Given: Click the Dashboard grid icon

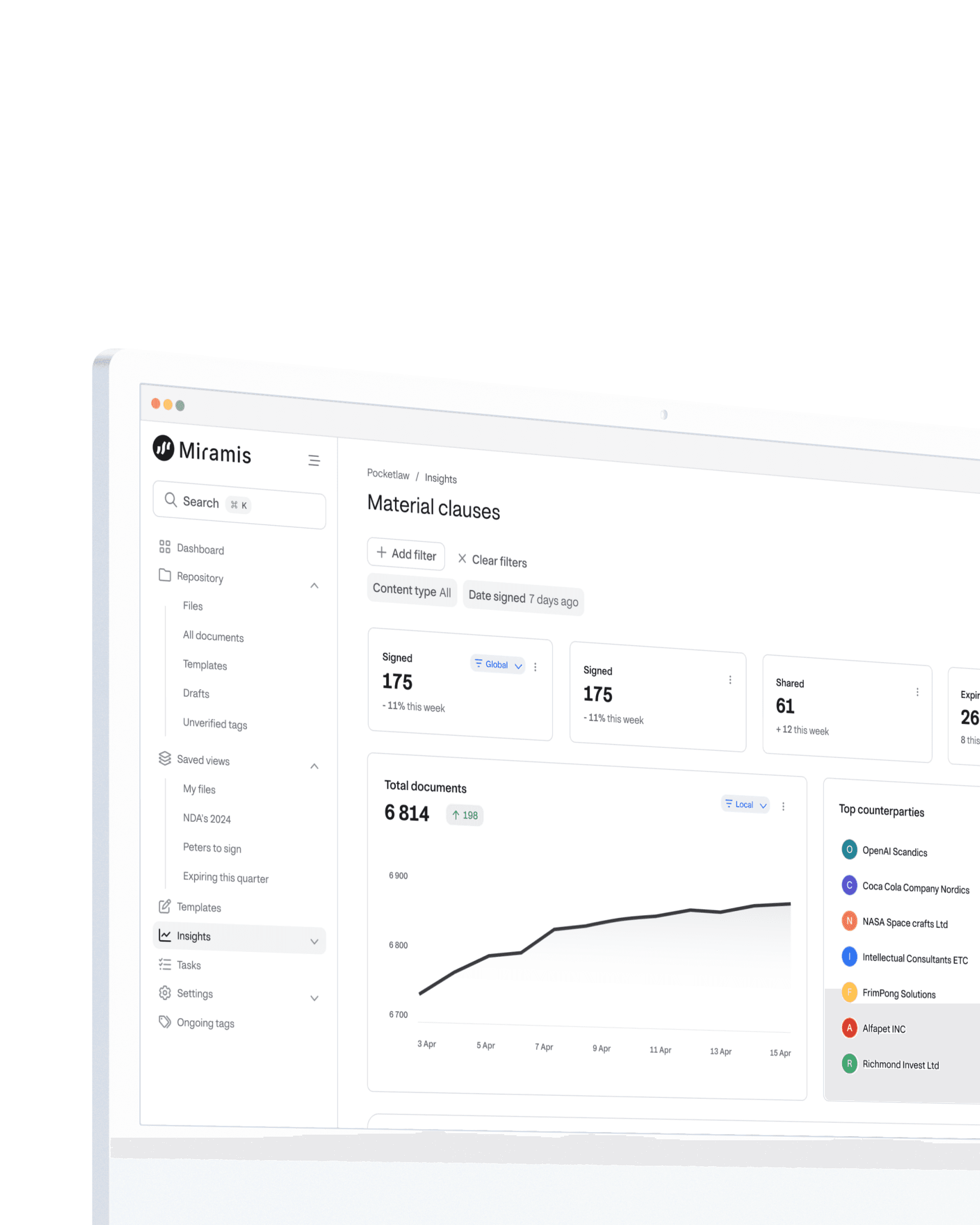Looking at the screenshot, I should click(x=165, y=547).
